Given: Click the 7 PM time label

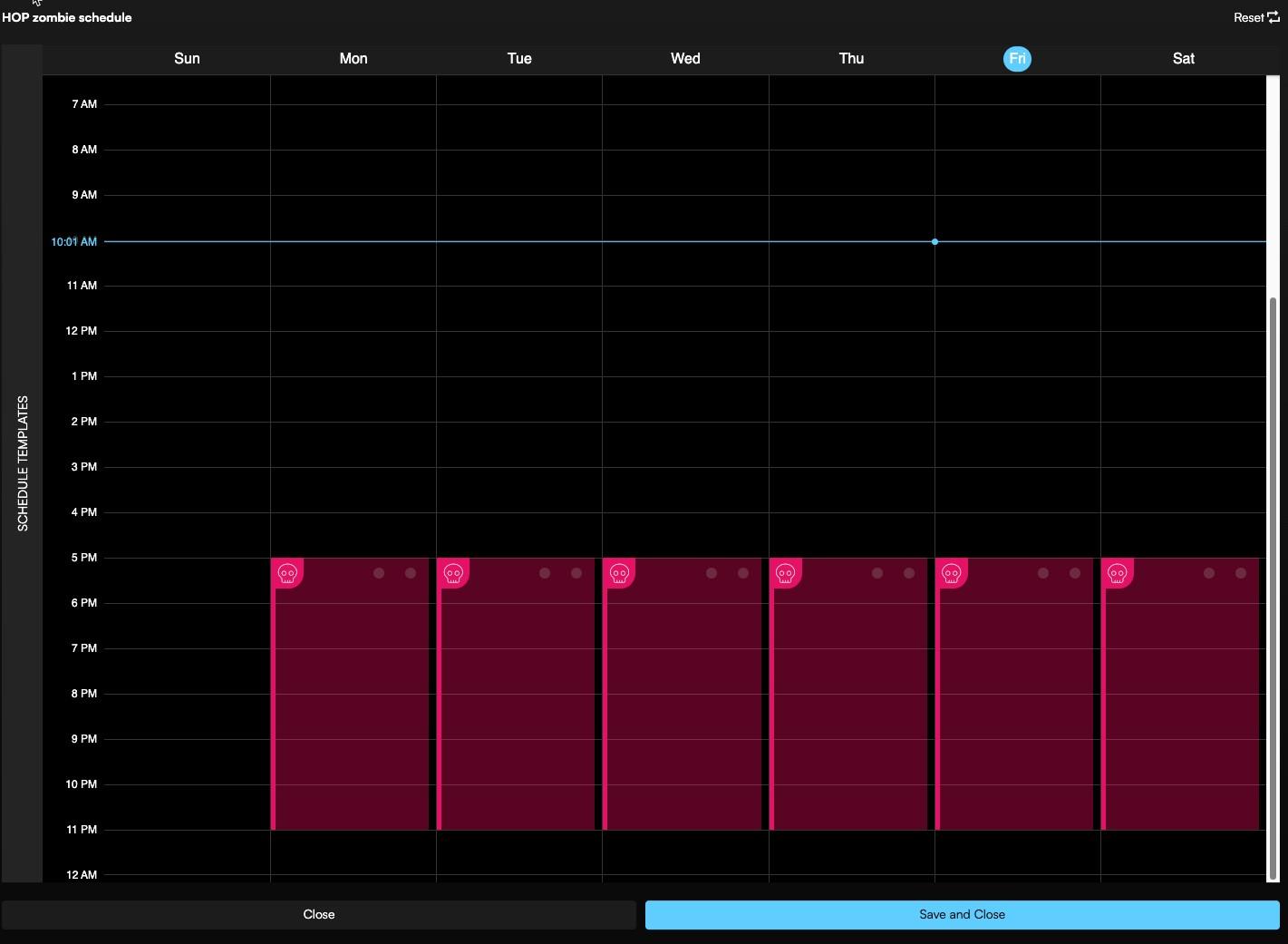Looking at the screenshot, I should [84, 648].
